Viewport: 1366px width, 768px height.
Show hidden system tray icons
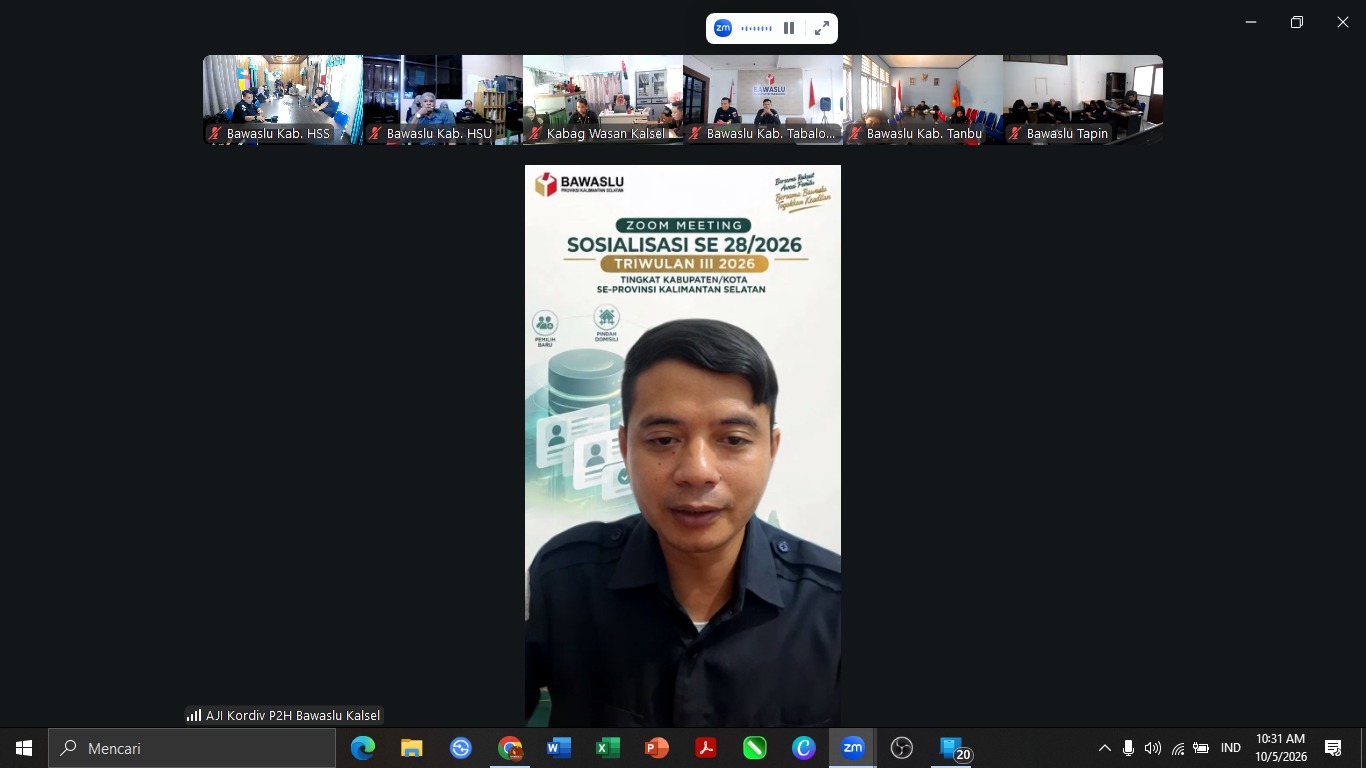1105,748
